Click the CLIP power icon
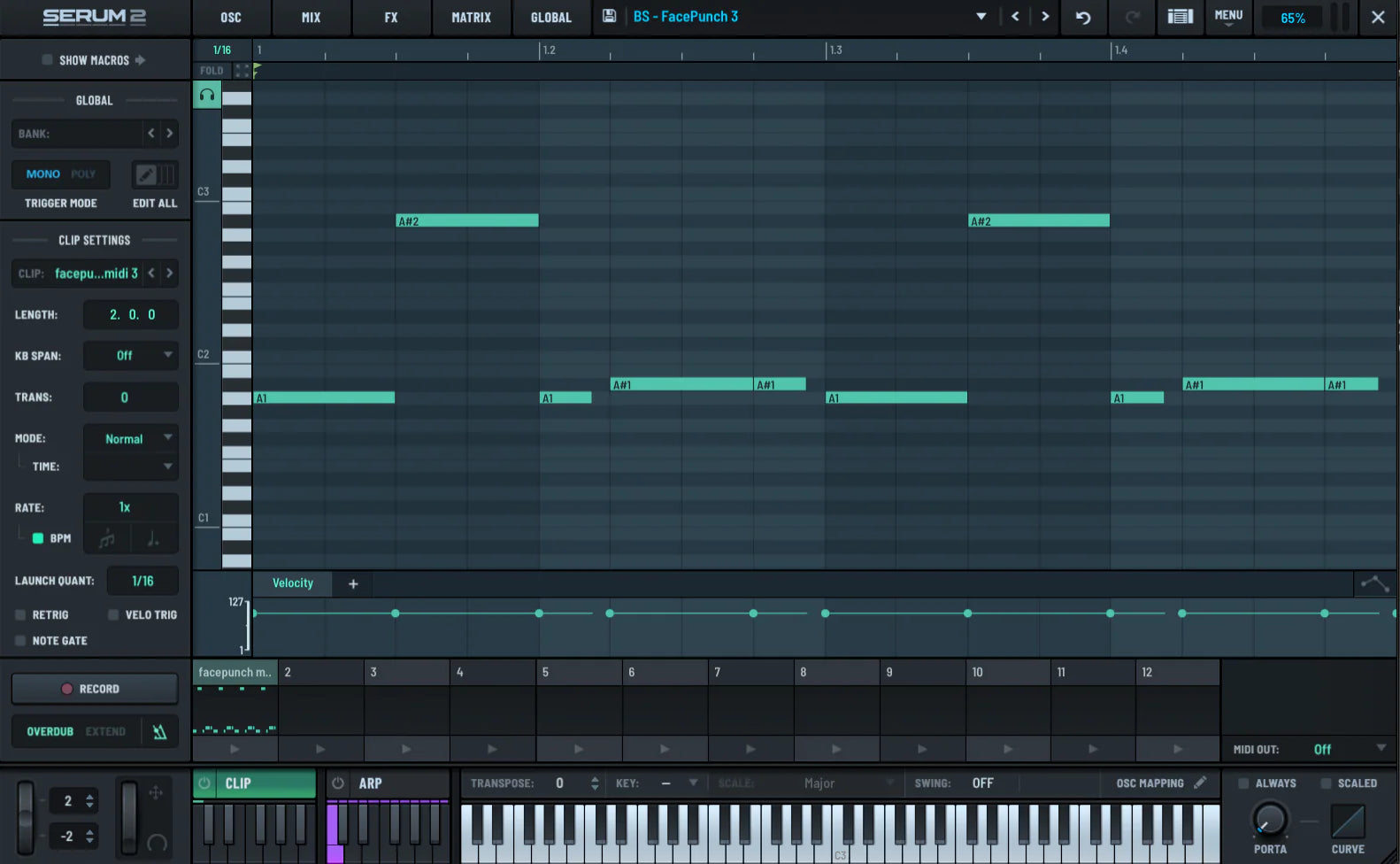Image resolution: width=1400 pixels, height=864 pixels. 204,783
